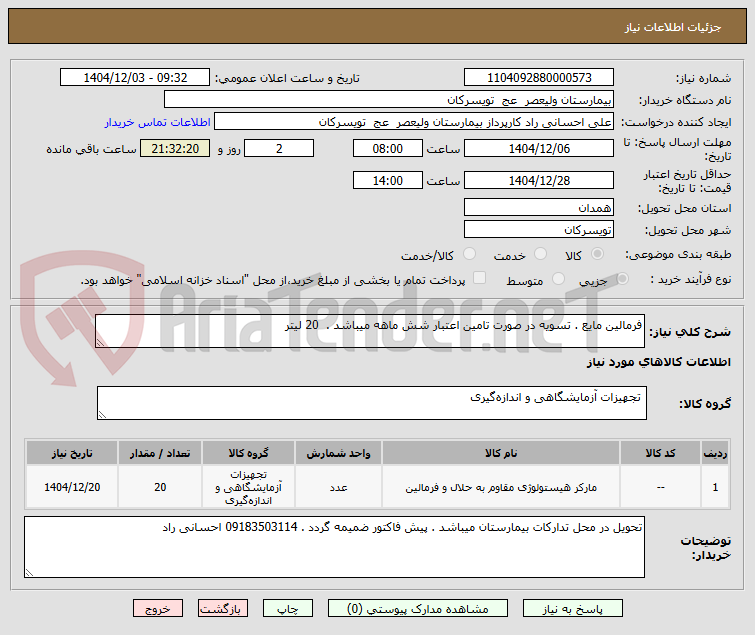Image resolution: width=755 pixels, height=635 pixels.
Task: Click the announcement date field 1404/12/03 - 09:32
Action: 135,77
